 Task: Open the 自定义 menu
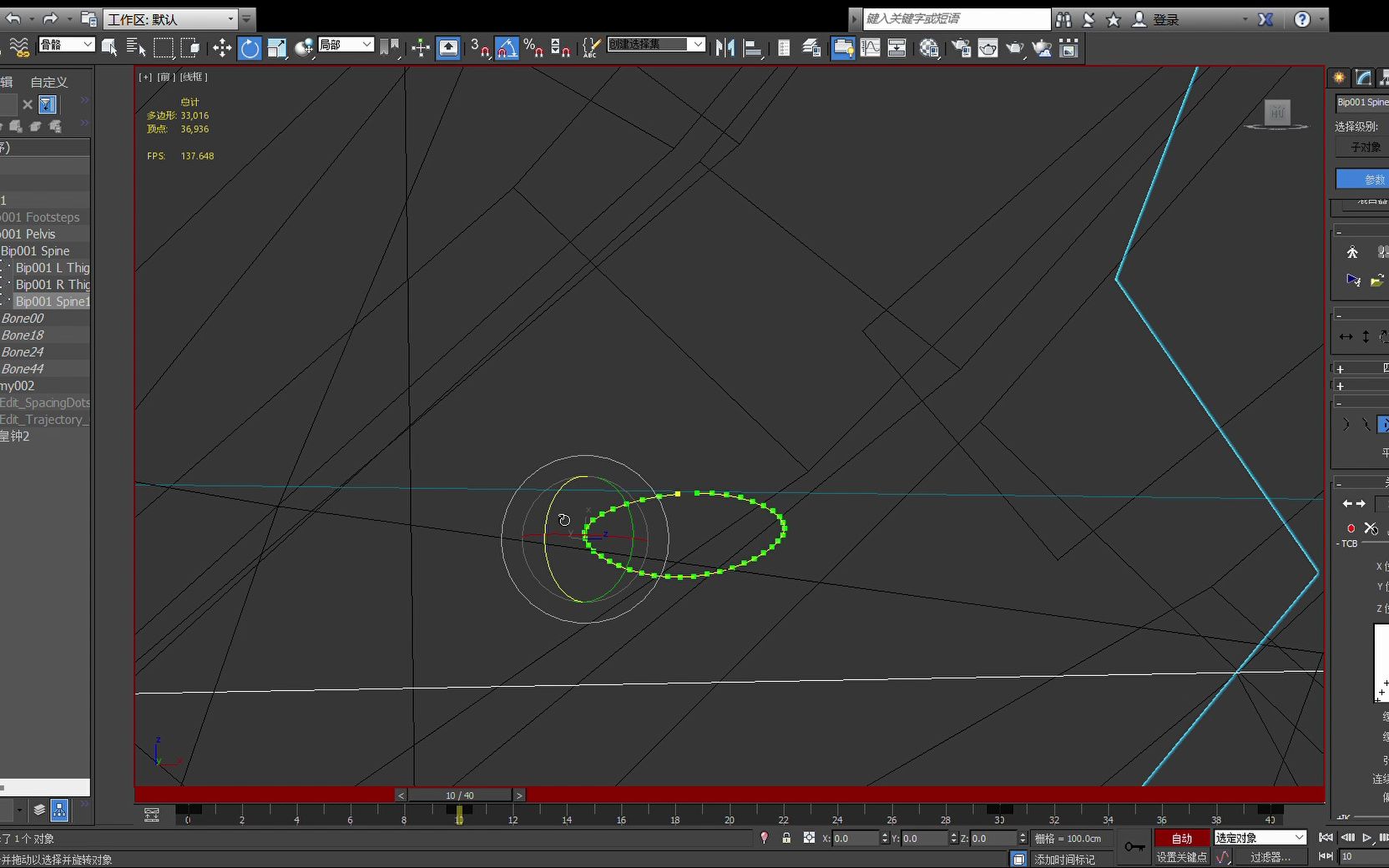pos(48,82)
